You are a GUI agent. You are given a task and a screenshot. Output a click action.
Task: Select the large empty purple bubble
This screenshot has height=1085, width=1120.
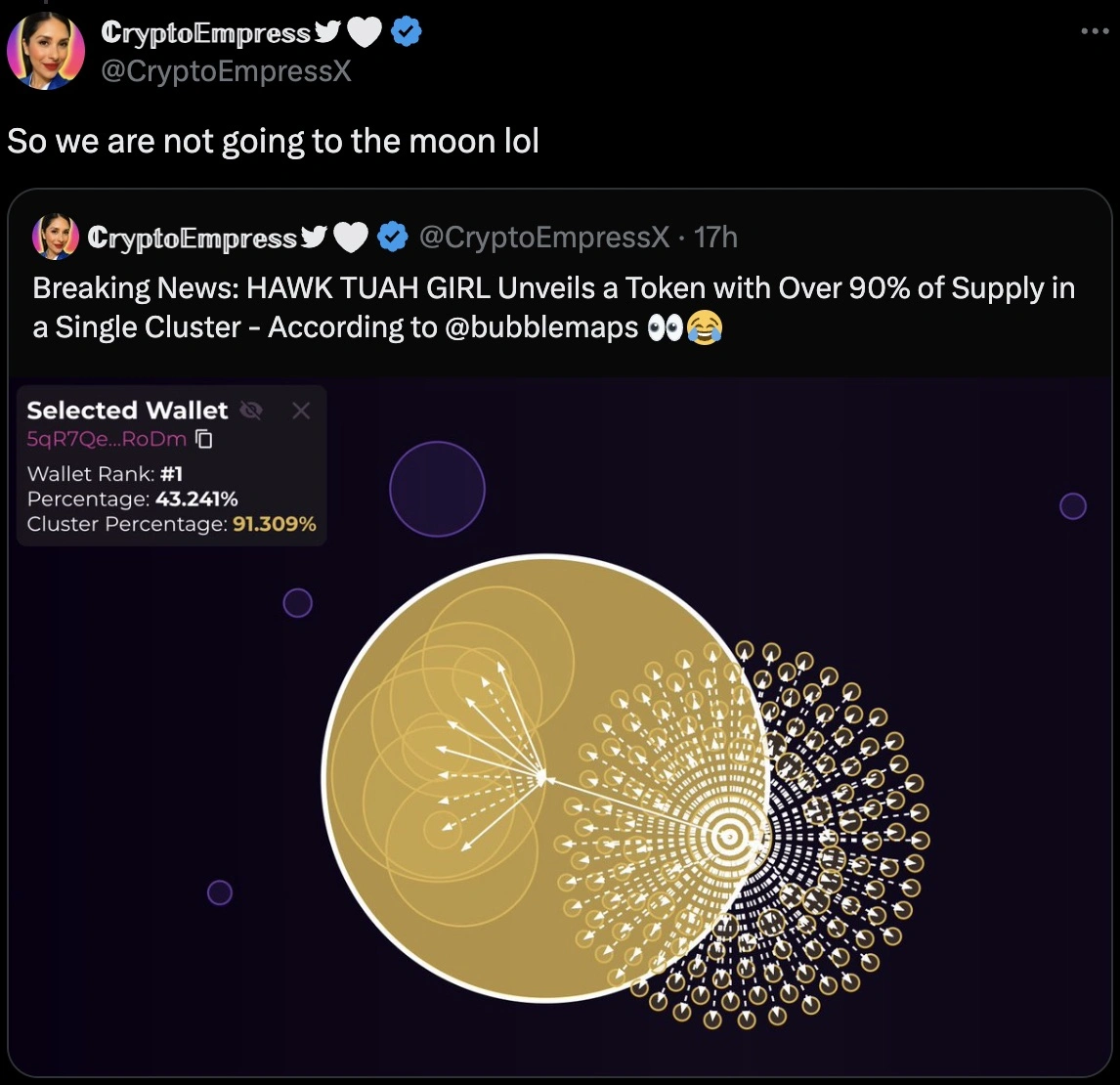pos(437,489)
